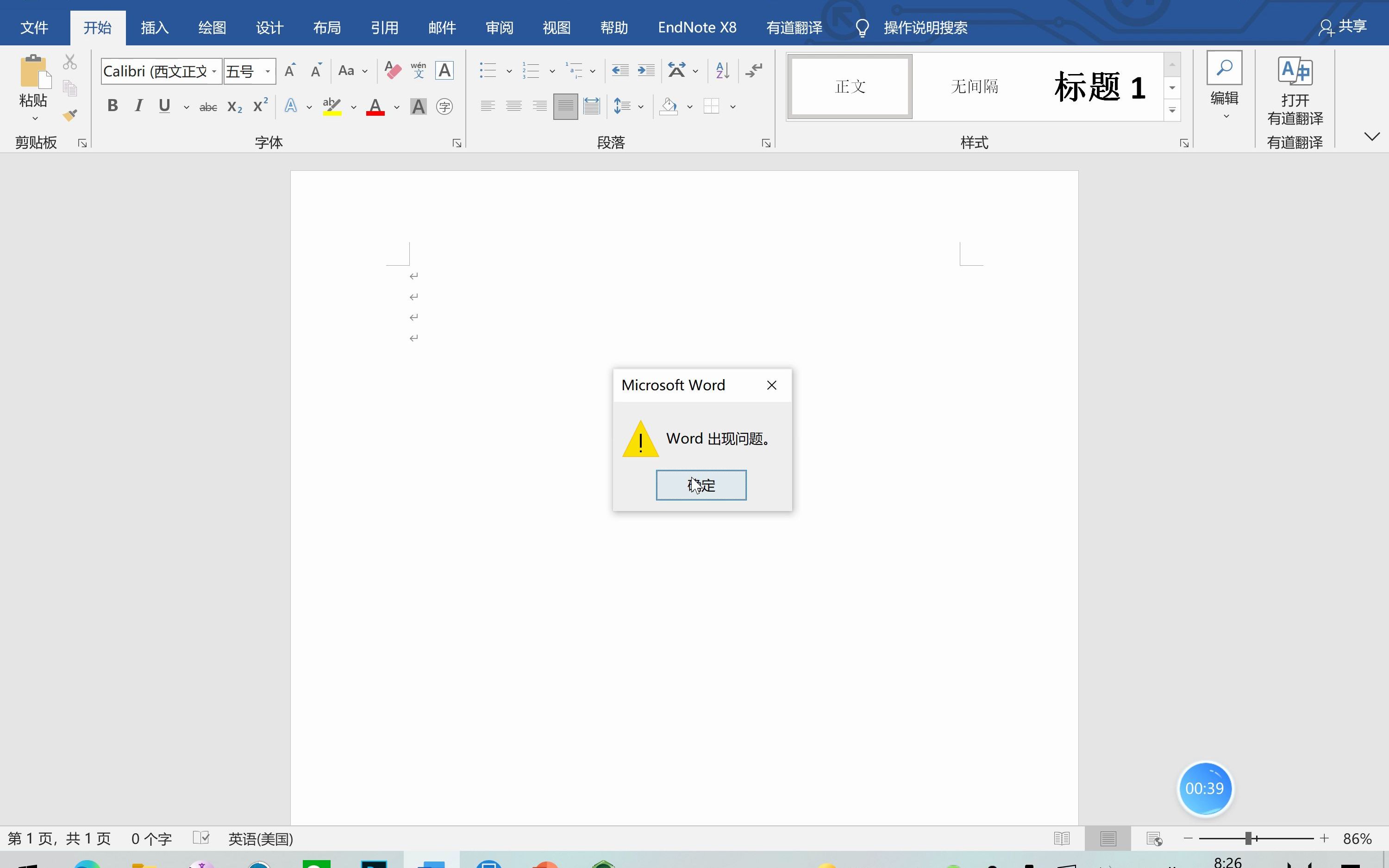Viewport: 1389px width, 868px height.
Task: Toggle paragraph marks display icon
Action: coord(752,70)
